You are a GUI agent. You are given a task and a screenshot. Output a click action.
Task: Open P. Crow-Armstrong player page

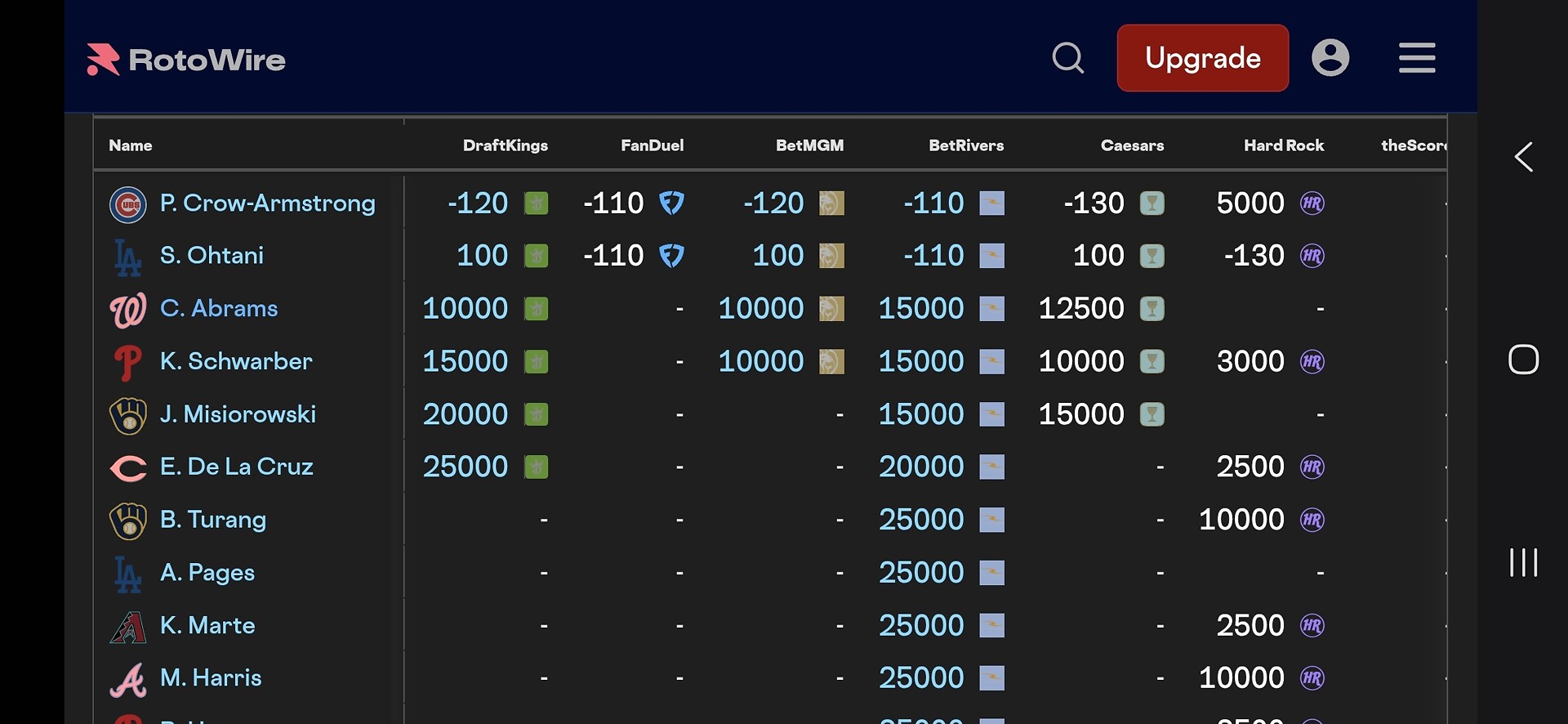pyautogui.click(x=268, y=203)
